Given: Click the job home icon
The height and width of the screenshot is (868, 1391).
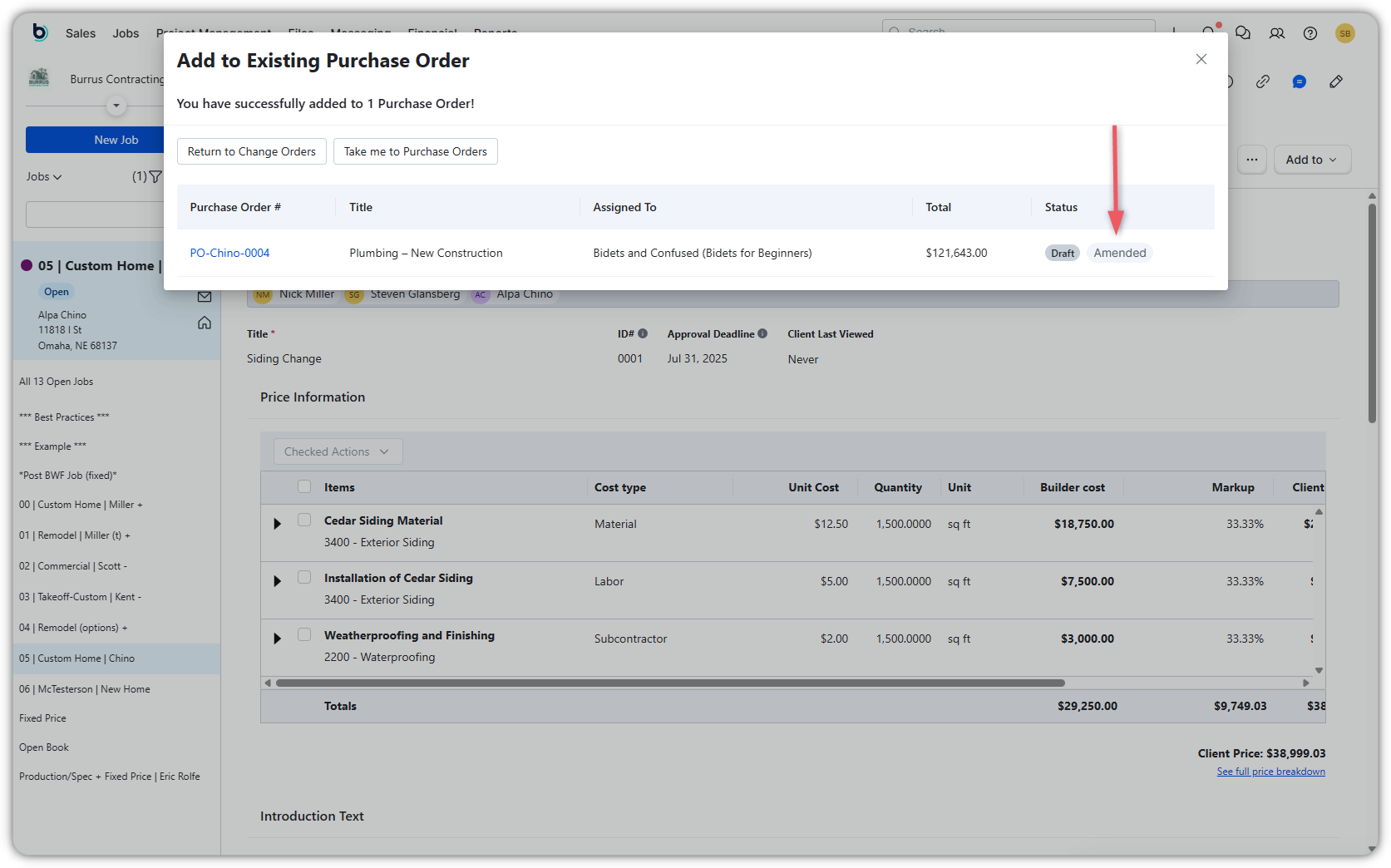Looking at the screenshot, I should [x=205, y=323].
